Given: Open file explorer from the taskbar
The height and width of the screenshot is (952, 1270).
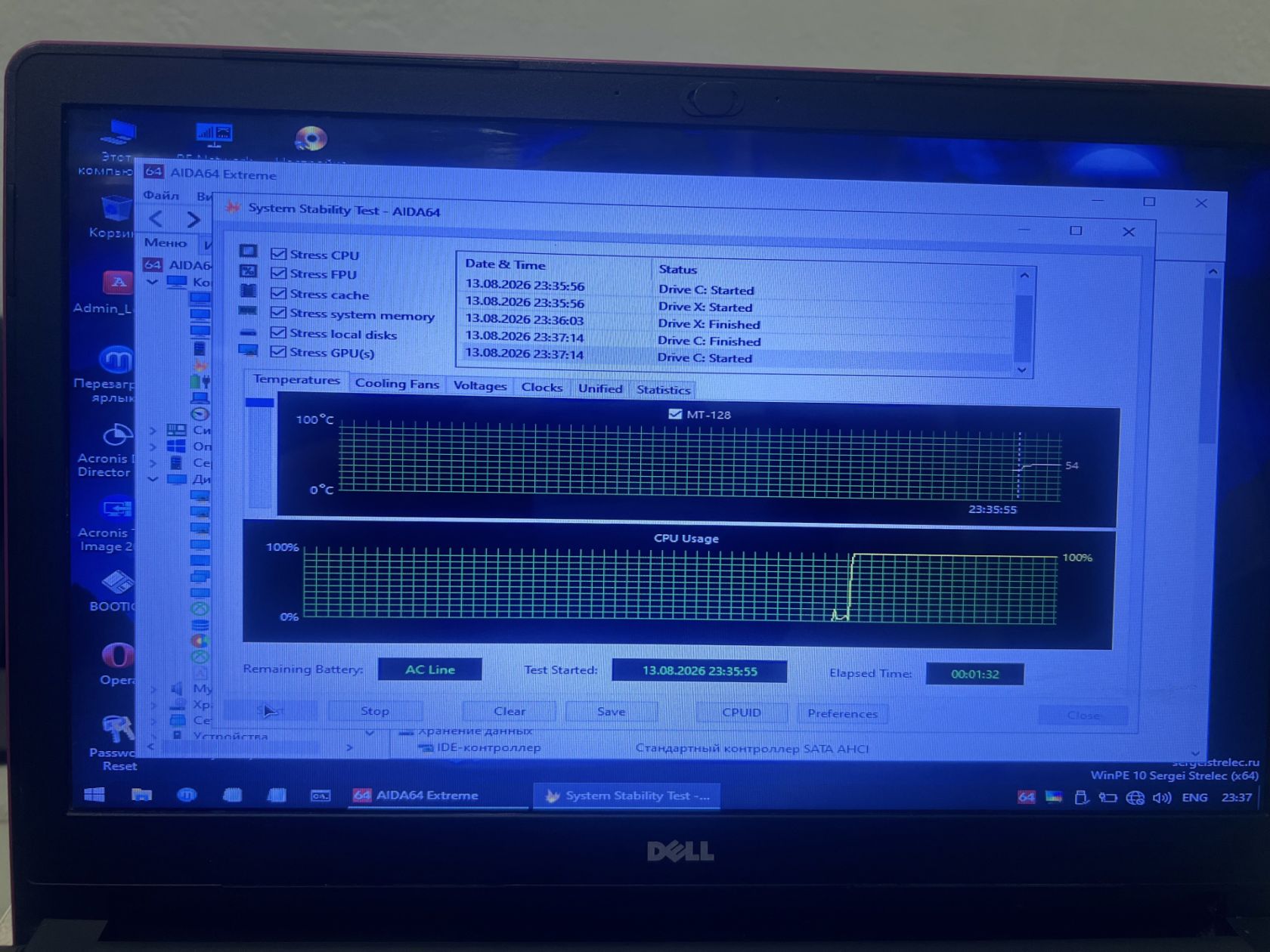Looking at the screenshot, I should [x=141, y=794].
